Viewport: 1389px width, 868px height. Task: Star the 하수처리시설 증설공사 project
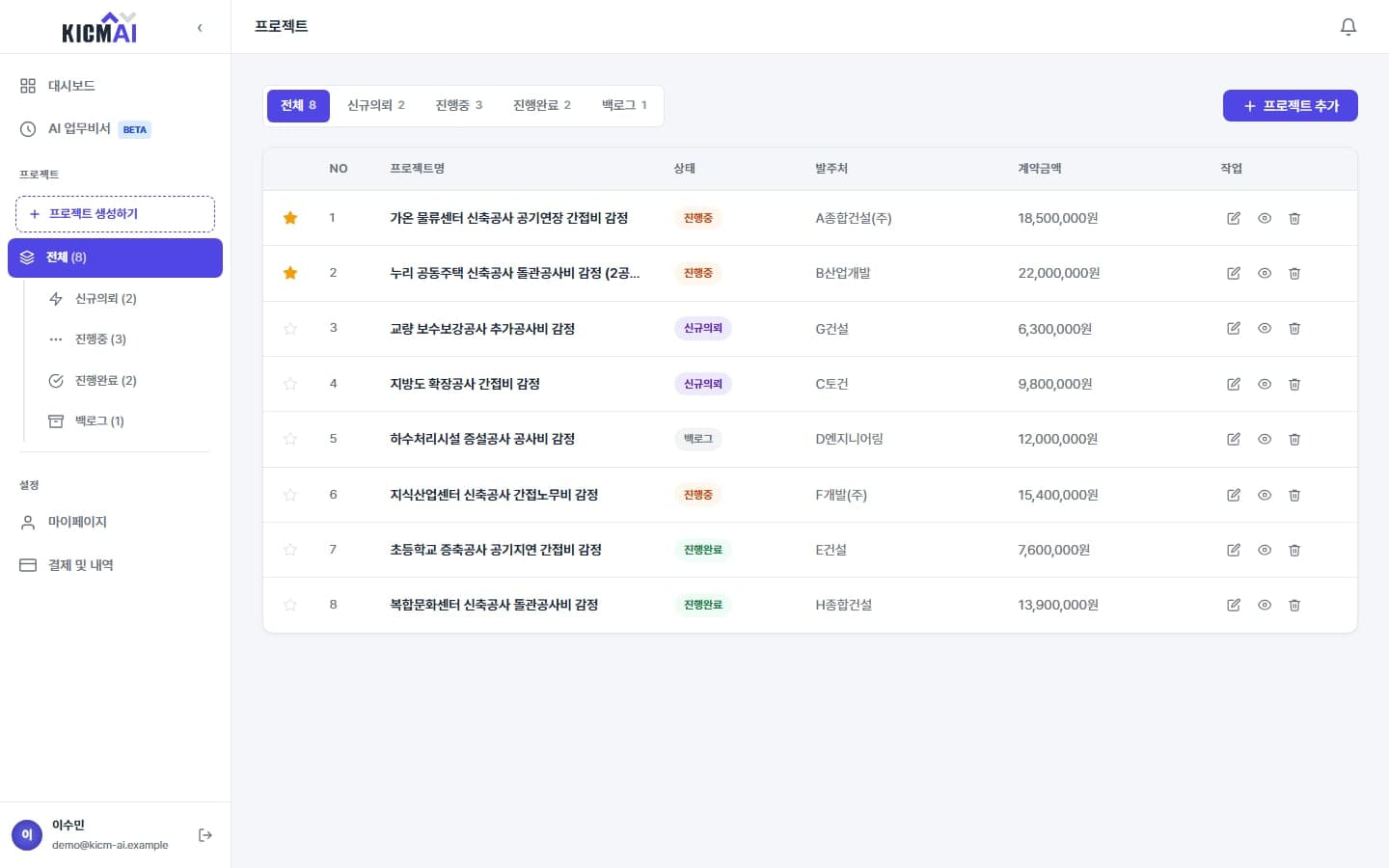290,439
